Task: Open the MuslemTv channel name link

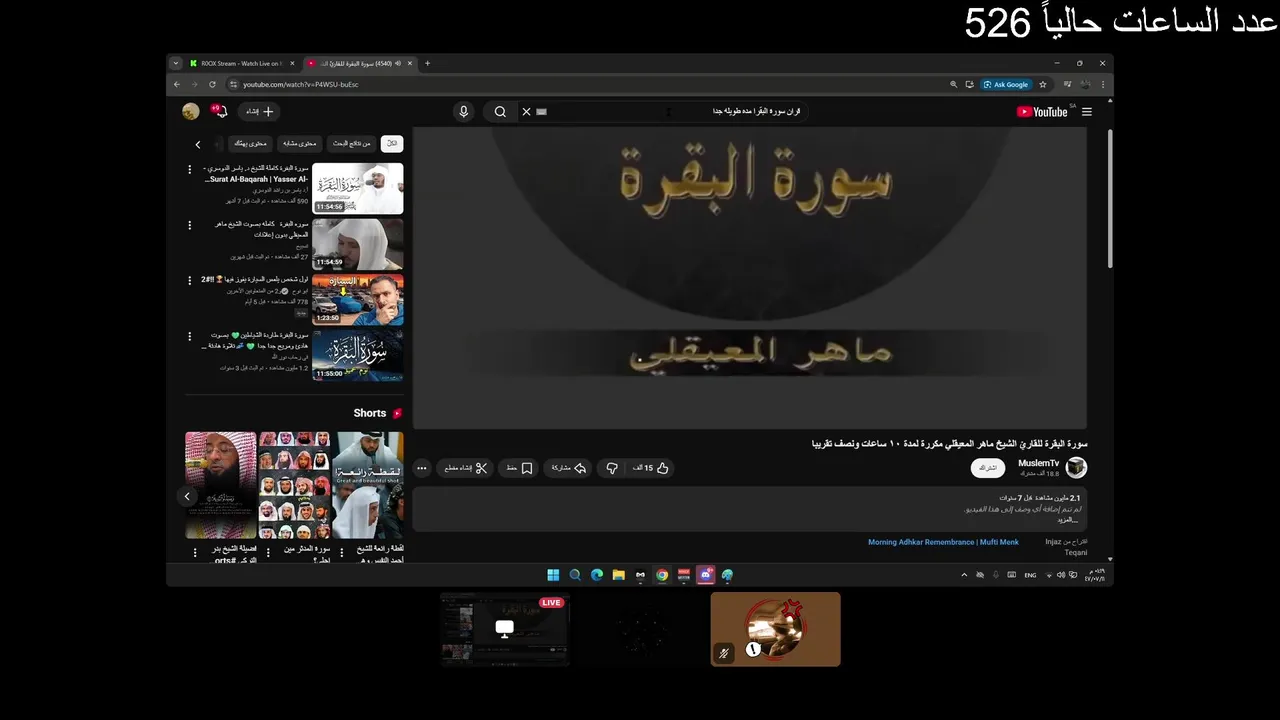Action: [x=1038, y=463]
